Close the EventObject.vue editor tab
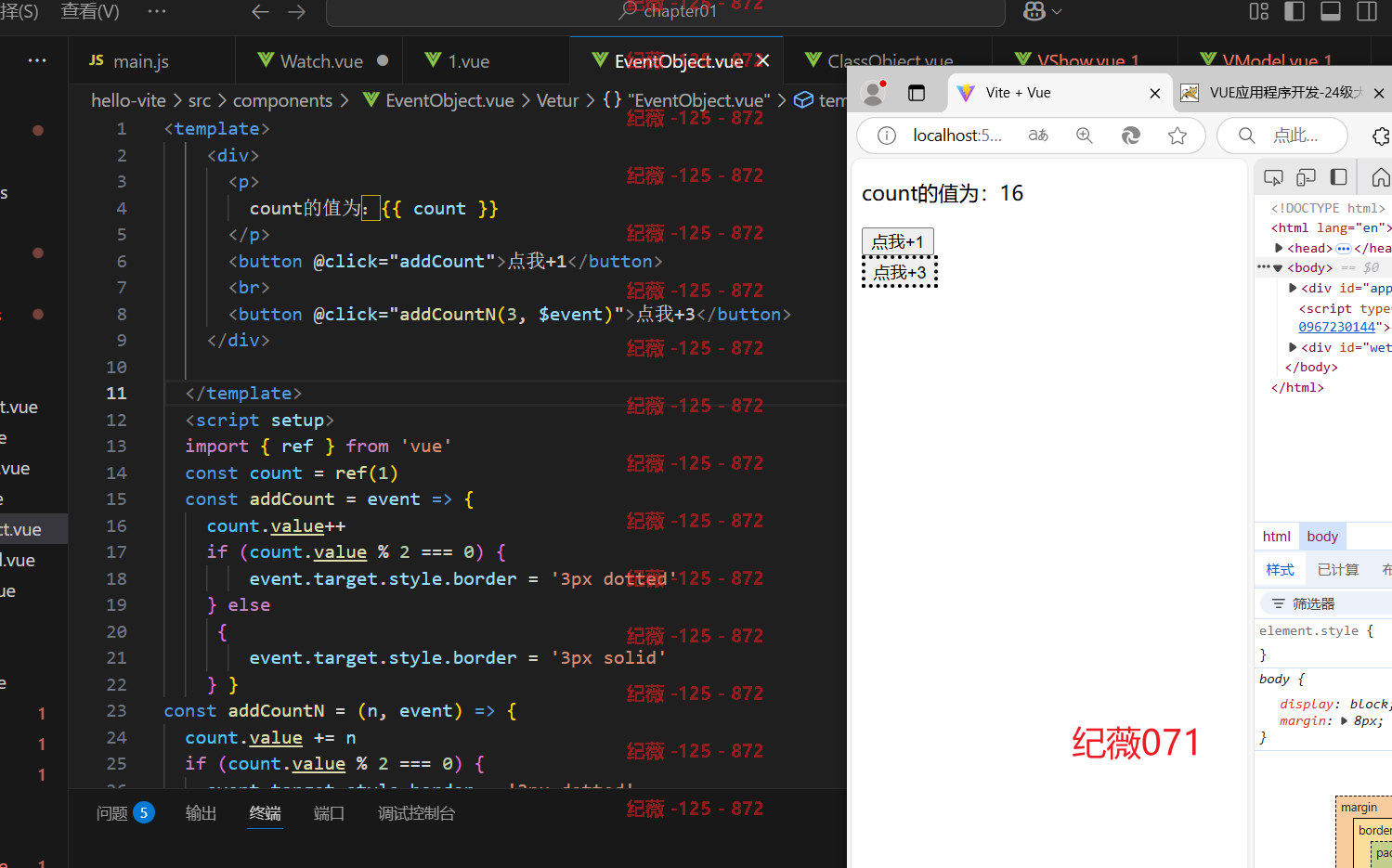The height and width of the screenshot is (868, 1392). coord(763,60)
